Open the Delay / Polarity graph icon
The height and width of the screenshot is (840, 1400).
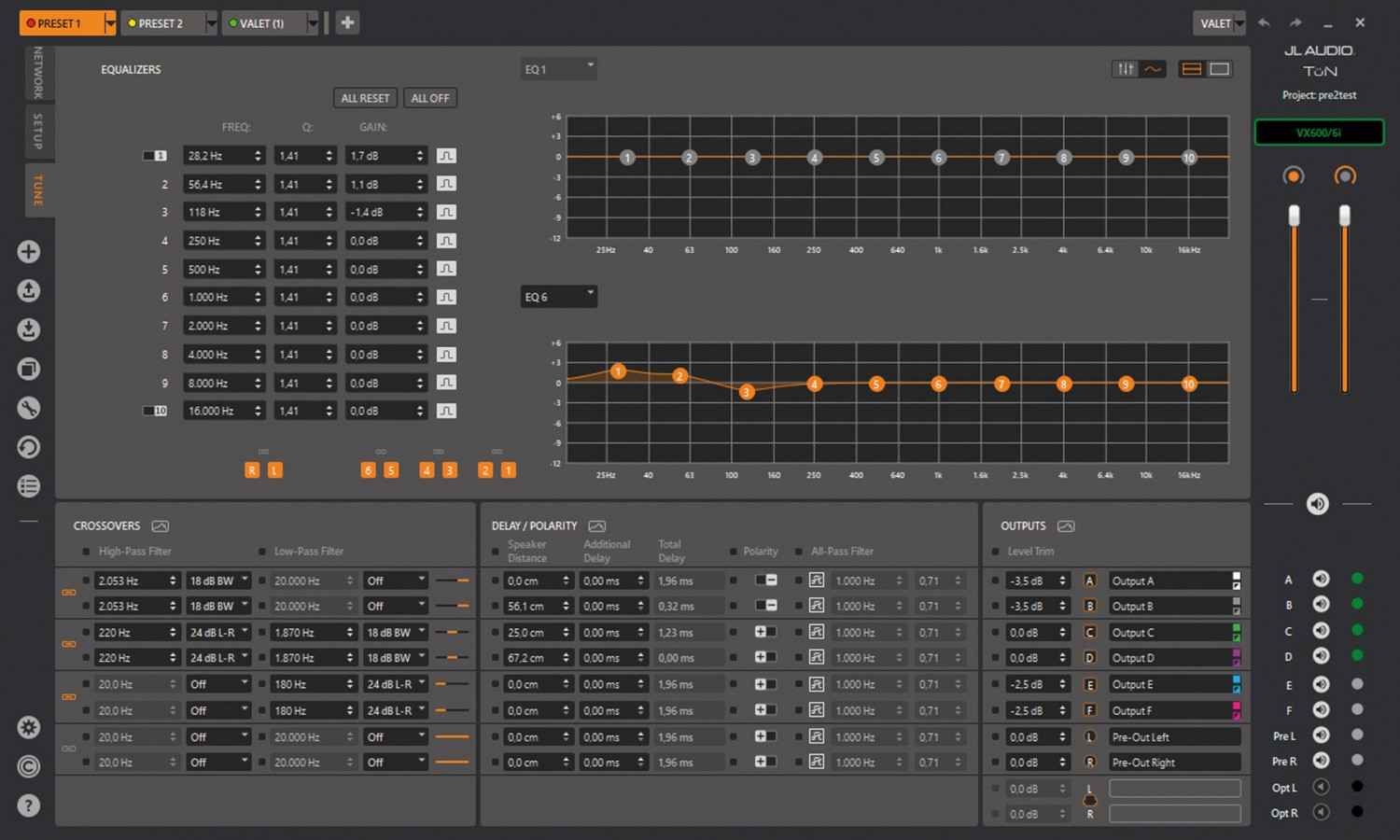(x=597, y=526)
